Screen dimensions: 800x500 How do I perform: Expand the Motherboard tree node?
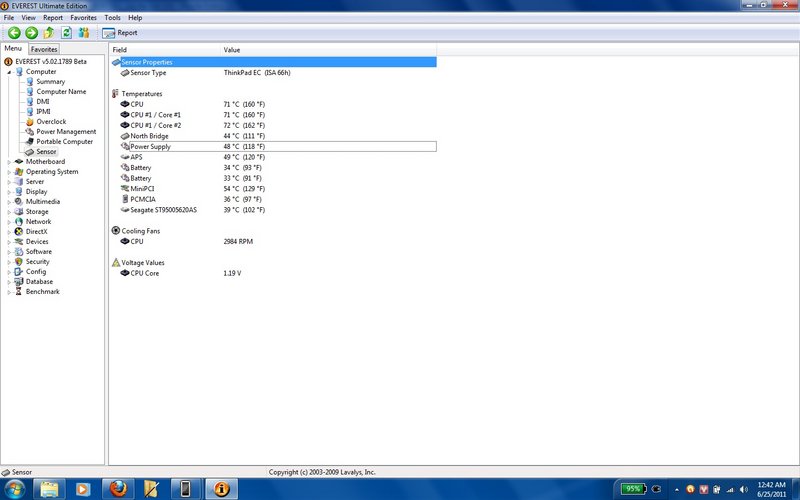click(9, 162)
